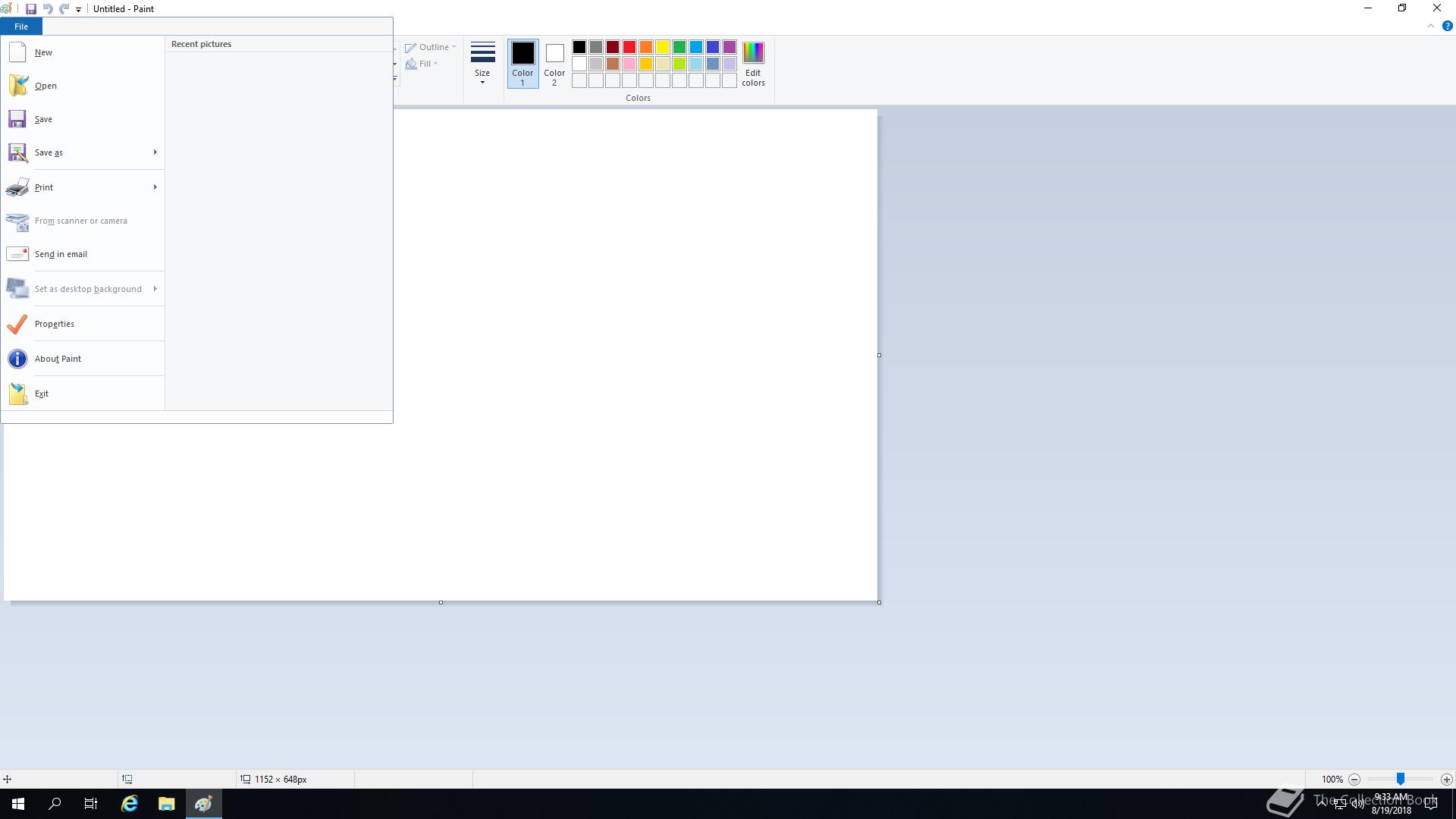Pick the black color swatch
Screen dimensions: 1456x819
click(579, 47)
